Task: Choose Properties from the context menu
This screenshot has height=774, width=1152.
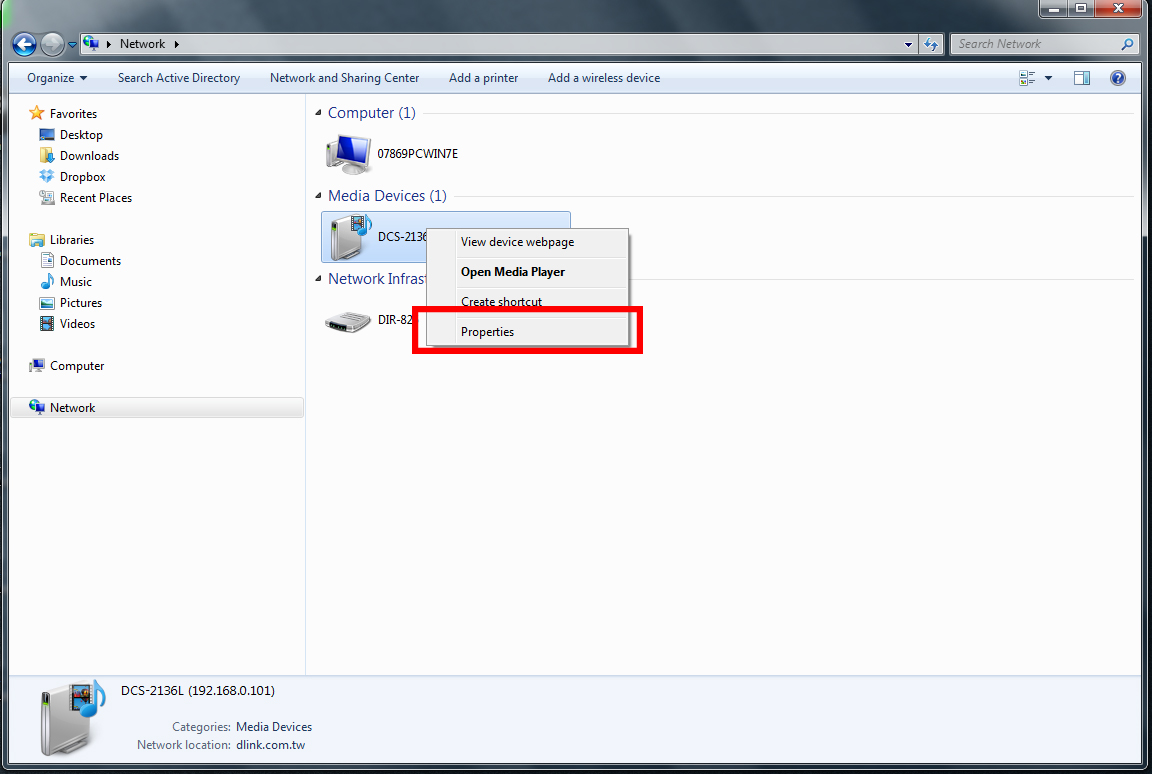Action: (x=487, y=332)
